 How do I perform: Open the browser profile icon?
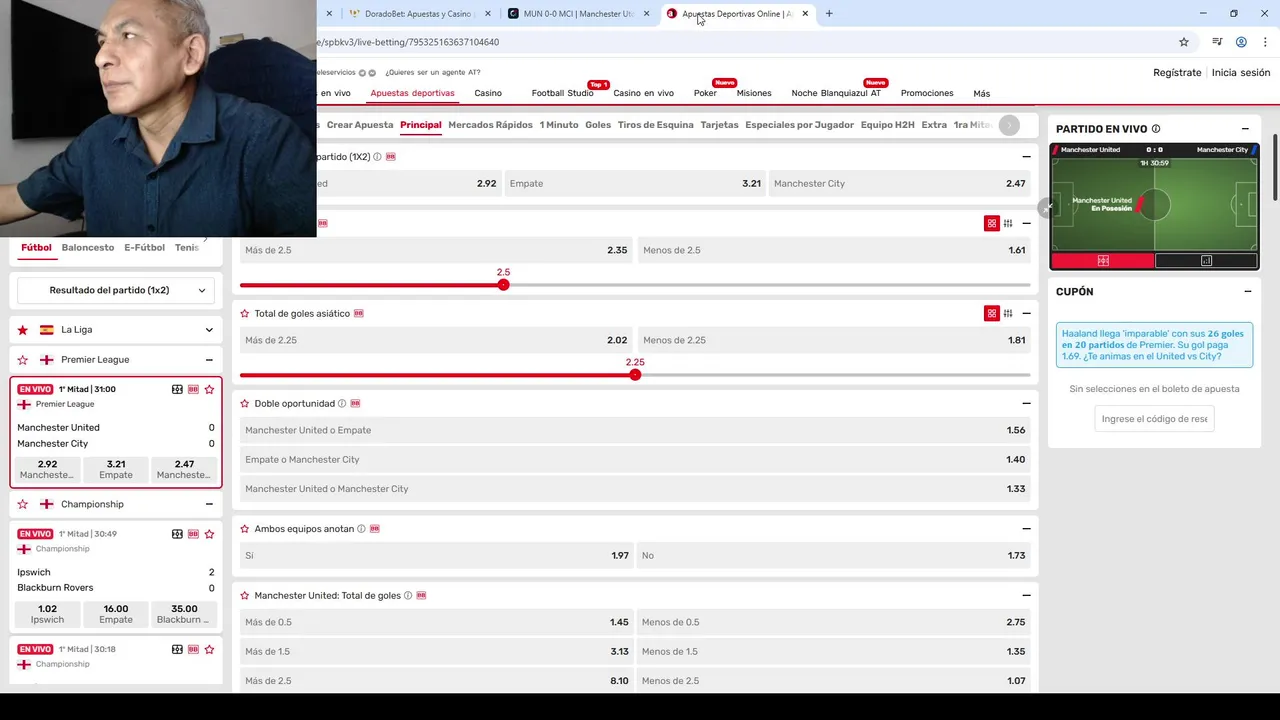point(1241,42)
